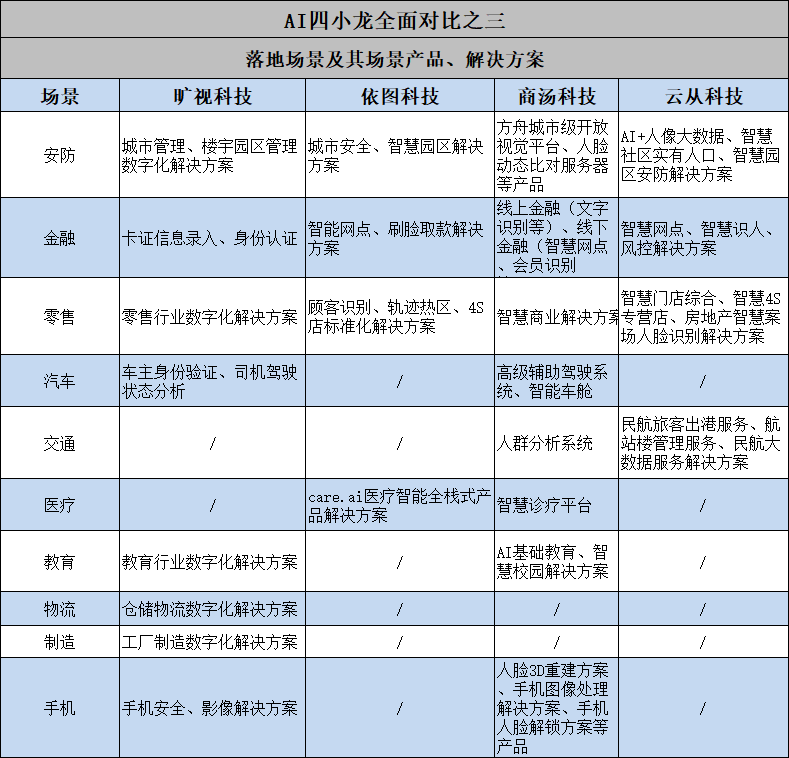Click the 场景 column header

coord(60,96)
